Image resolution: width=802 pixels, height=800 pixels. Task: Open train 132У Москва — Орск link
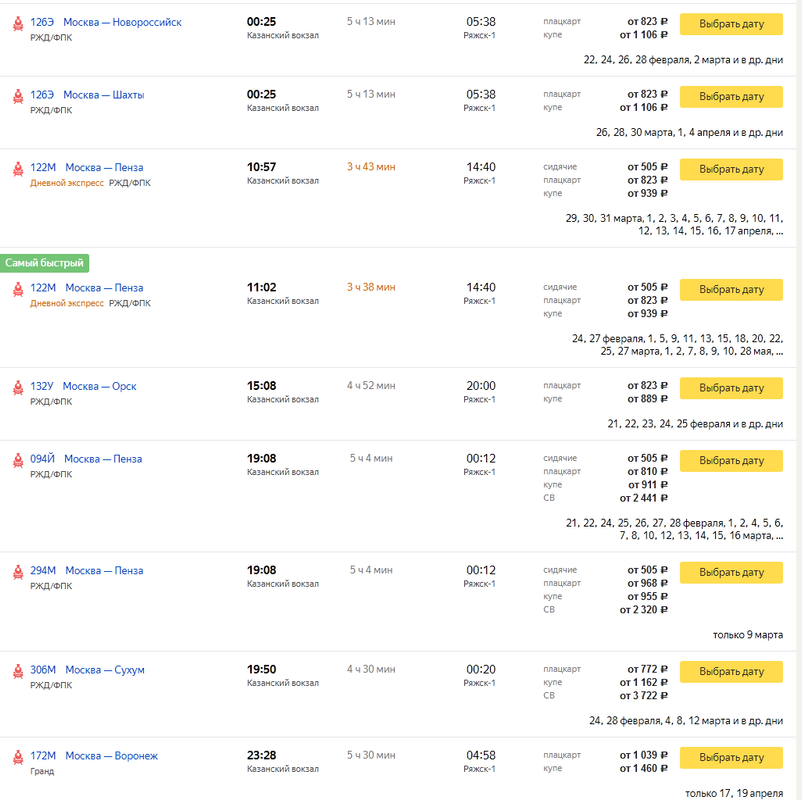click(x=83, y=386)
